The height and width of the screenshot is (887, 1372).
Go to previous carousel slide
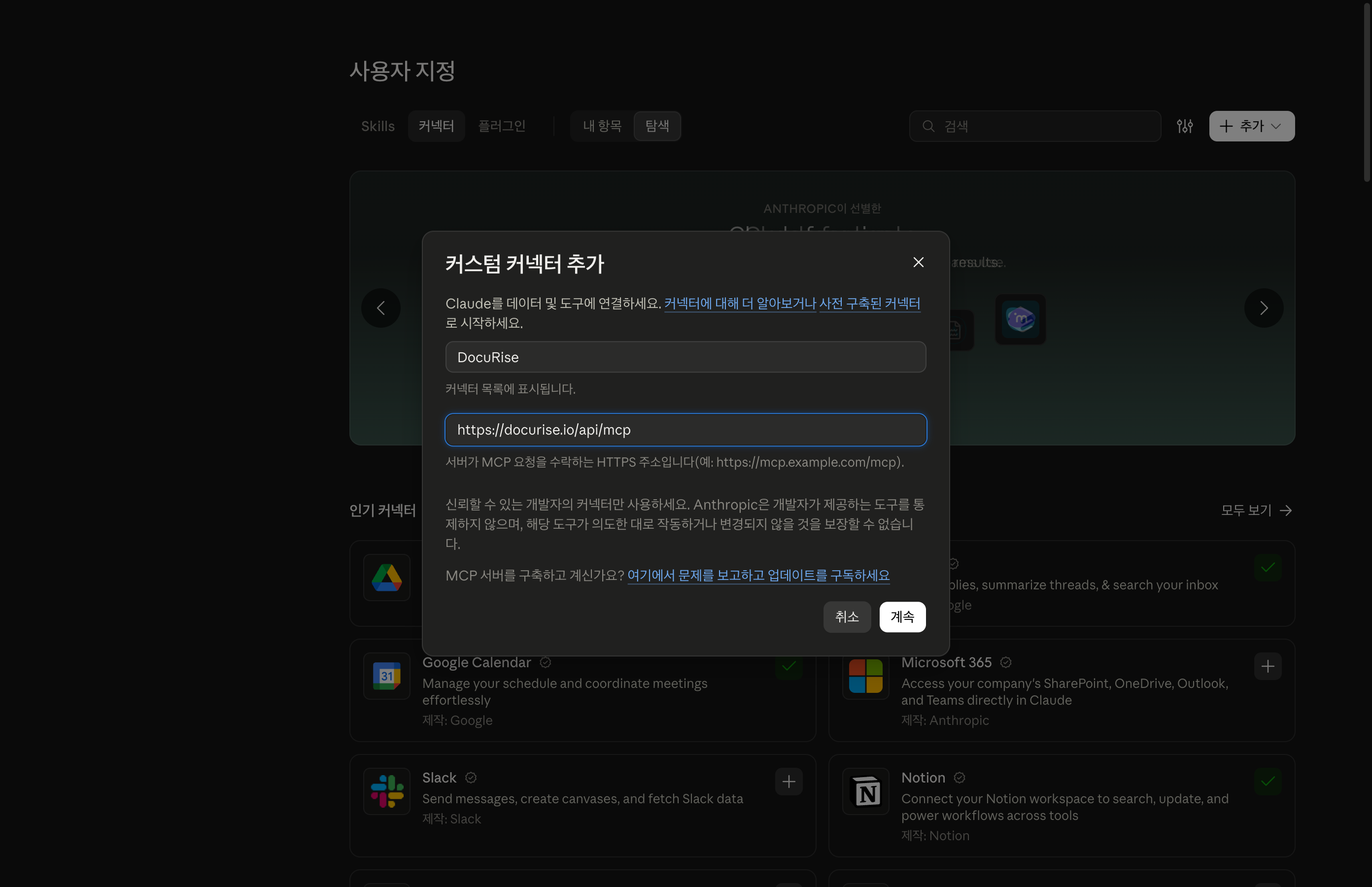point(381,308)
